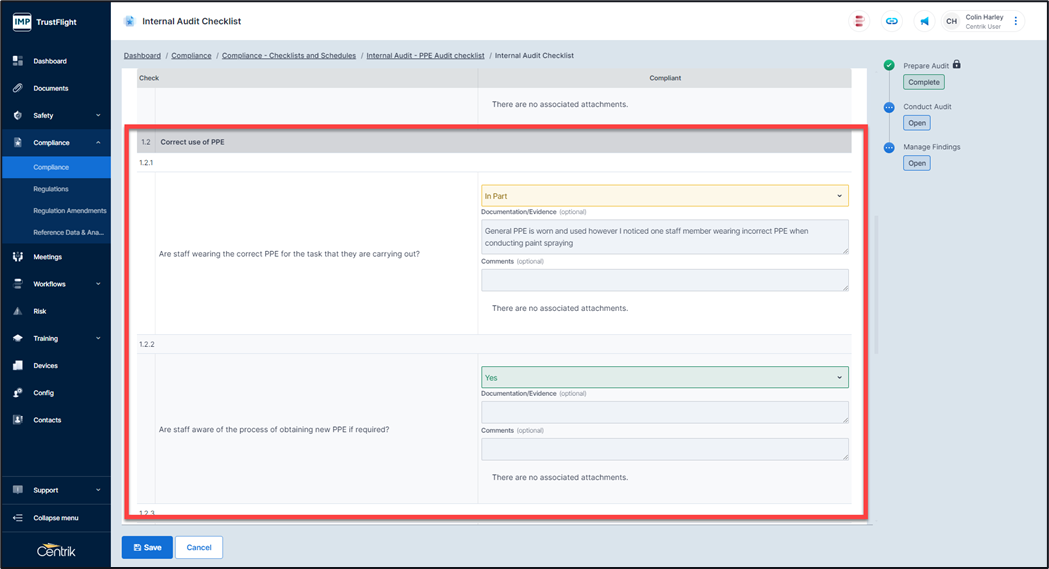This screenshot has height=569, width=1049.
Task: Open the Regulations sidebar item
Action: coord(51,189)
